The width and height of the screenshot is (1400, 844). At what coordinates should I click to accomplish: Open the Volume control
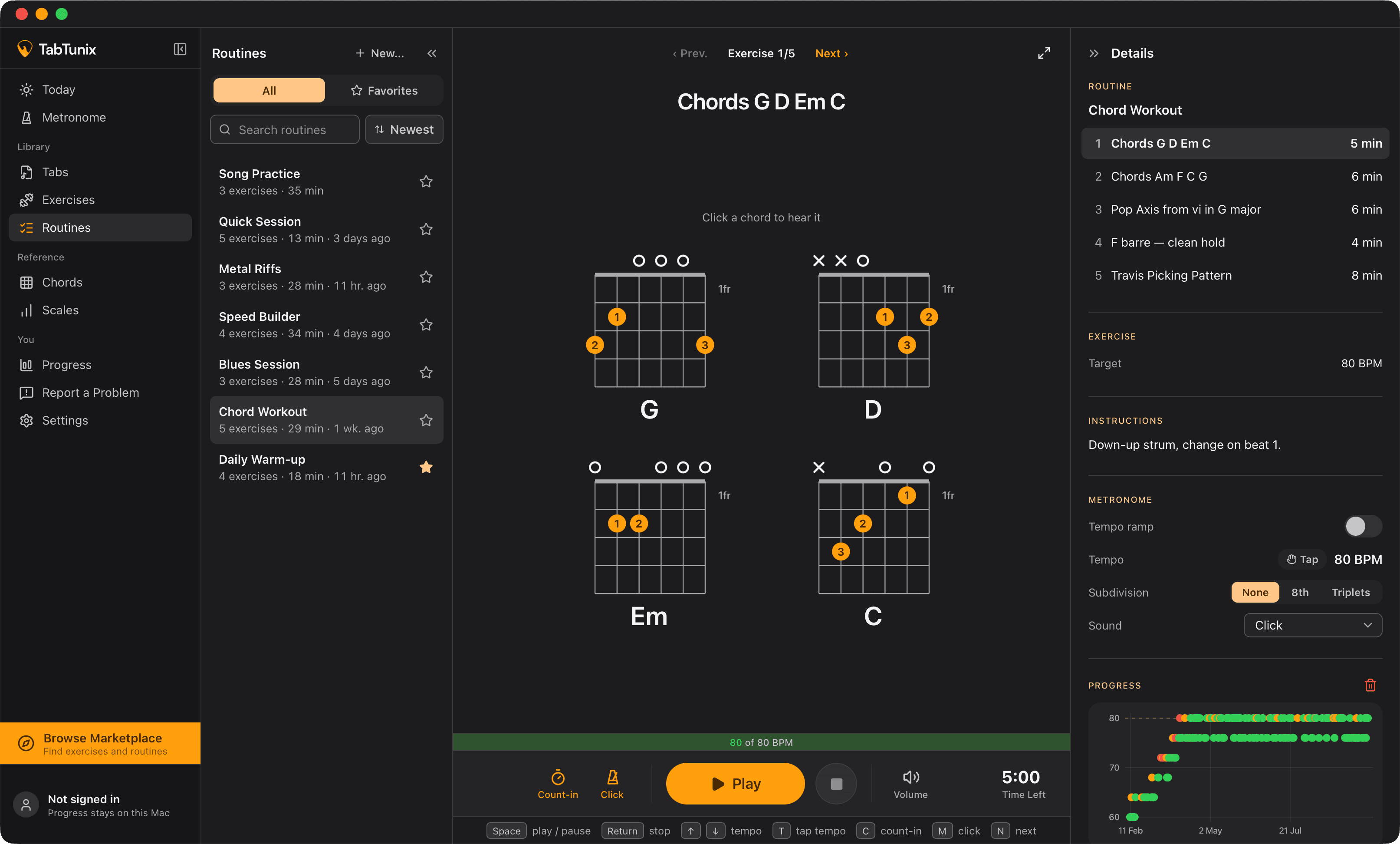(x=910, y=784)
